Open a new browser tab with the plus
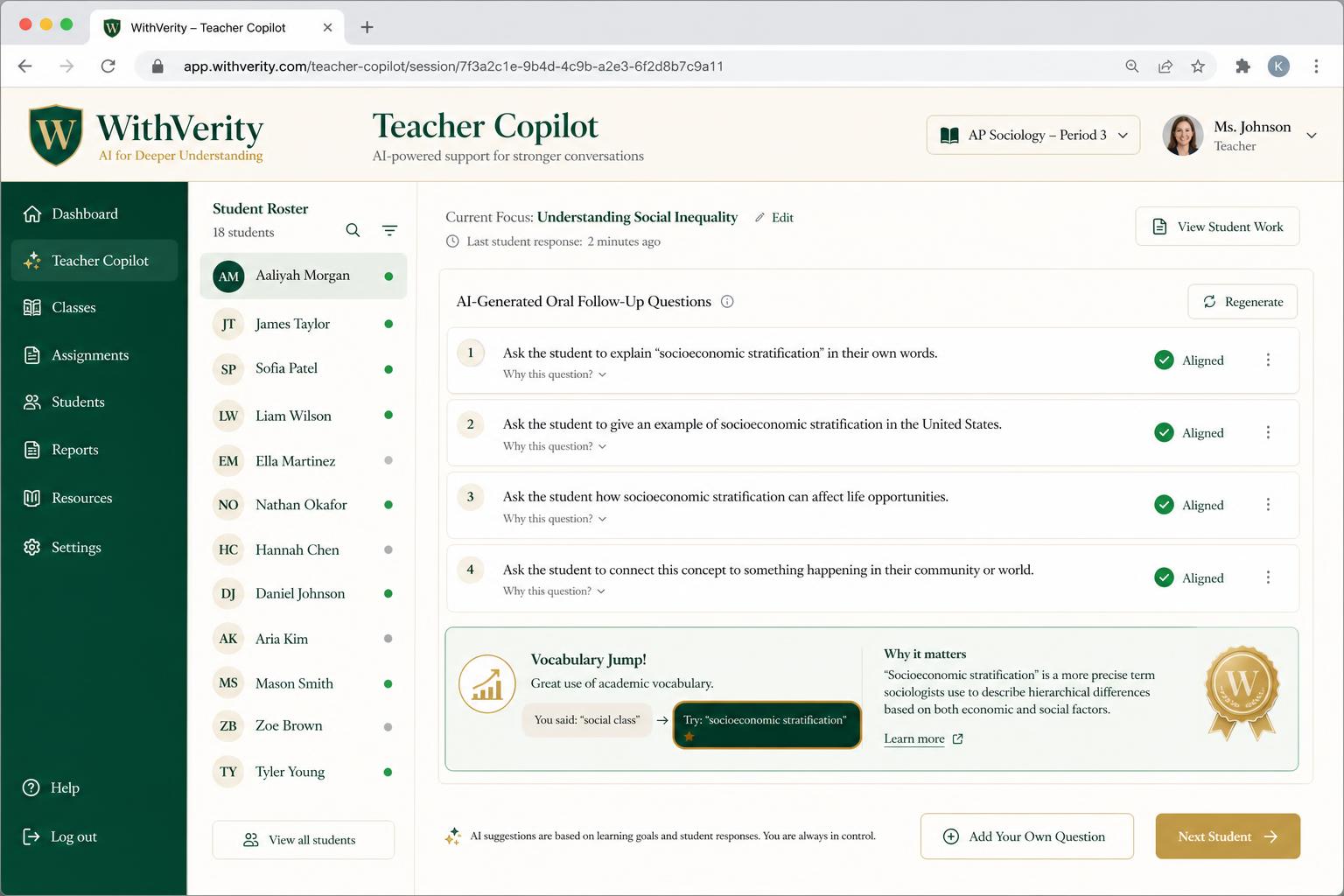 [x=367, y=27]
